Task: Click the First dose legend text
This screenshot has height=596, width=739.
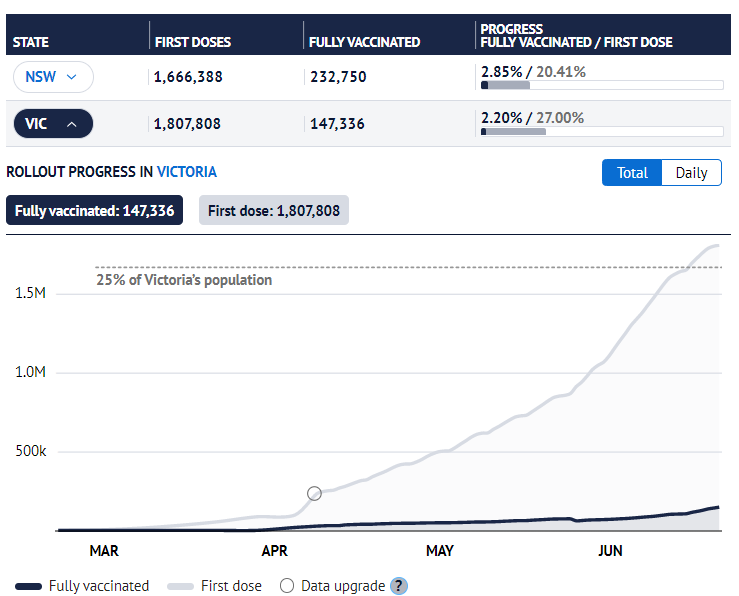Action: (231, 586)
